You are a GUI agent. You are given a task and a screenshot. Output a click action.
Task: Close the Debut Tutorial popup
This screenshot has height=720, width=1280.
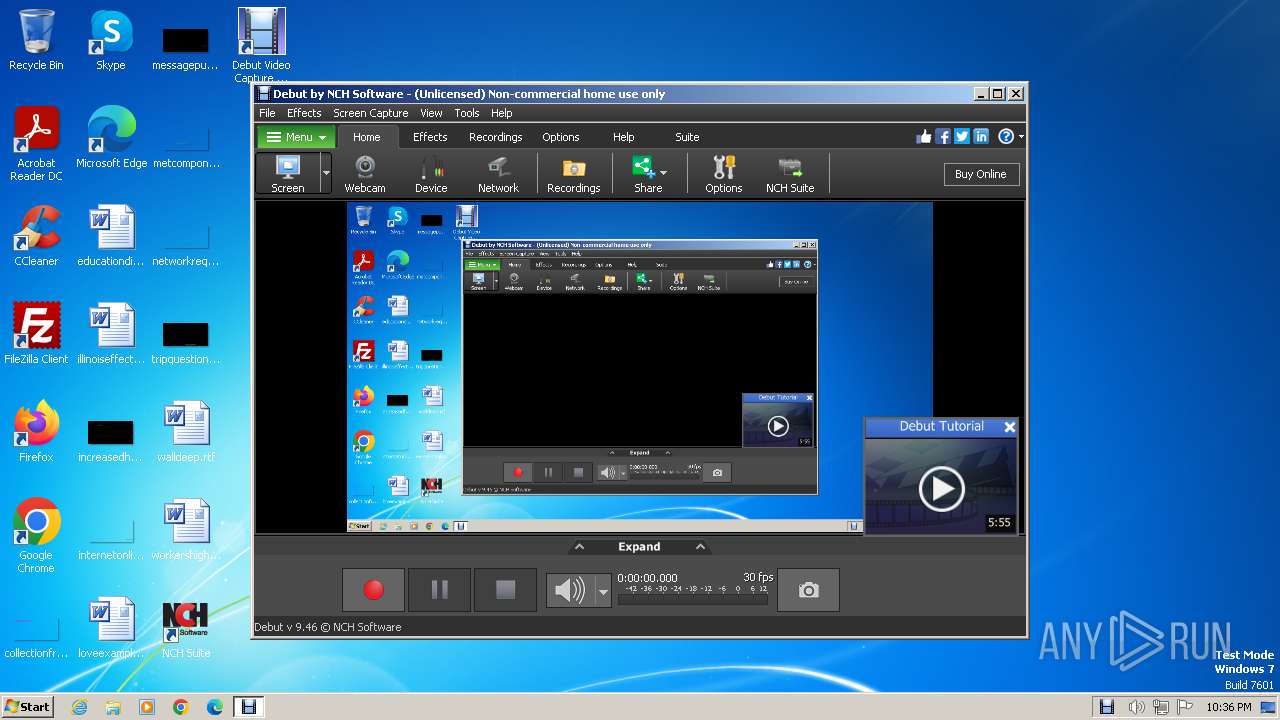point(1009,427)
